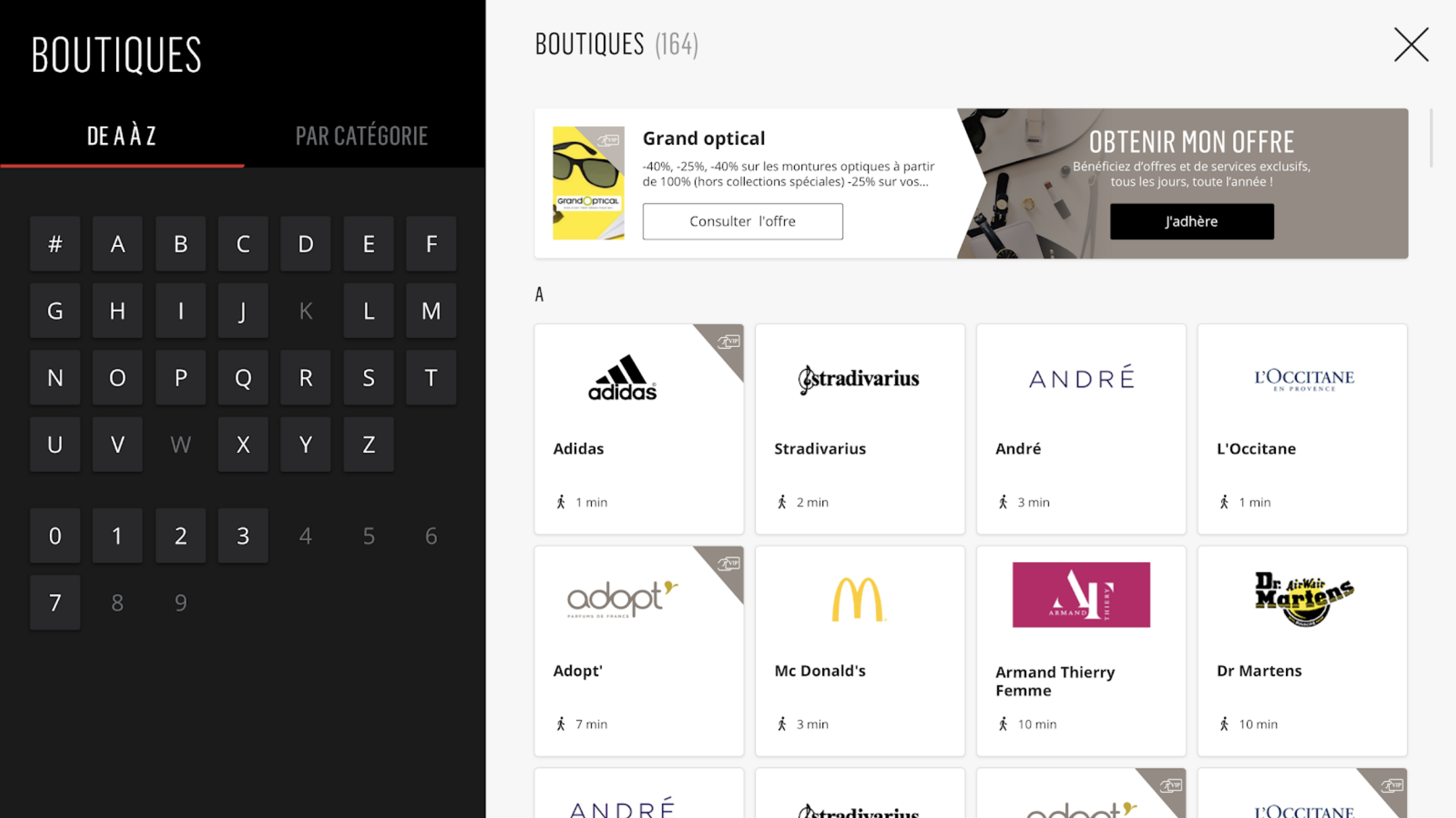The image size is (1456, 818).
Task: Select the De A à Z tab
Action: tap(121, 136)
